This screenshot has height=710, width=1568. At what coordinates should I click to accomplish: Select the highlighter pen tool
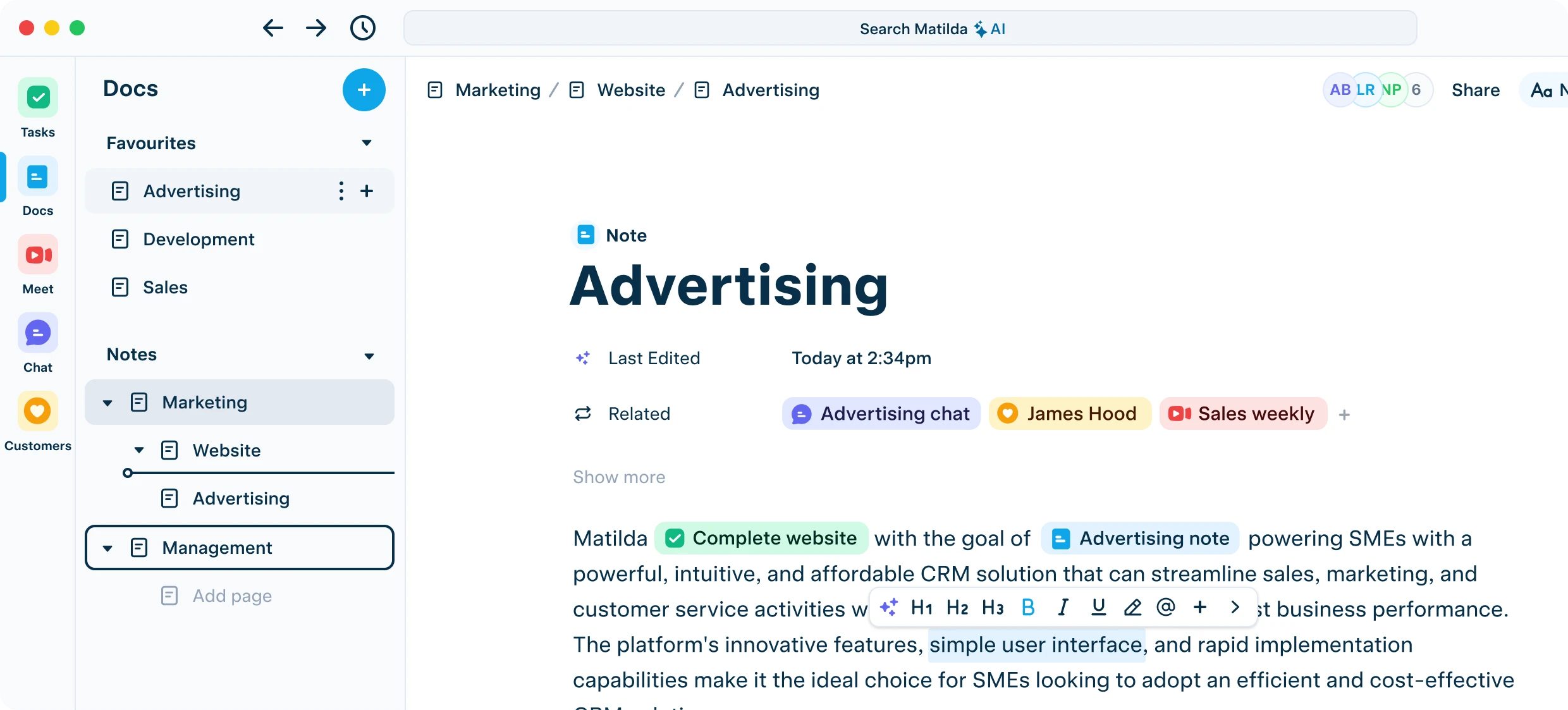click(x=1132, y=608)
